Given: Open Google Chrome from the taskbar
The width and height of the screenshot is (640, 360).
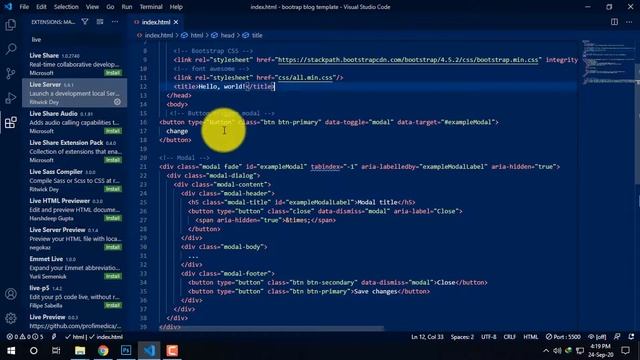Looking at the screenshot, I should point(103,351).
